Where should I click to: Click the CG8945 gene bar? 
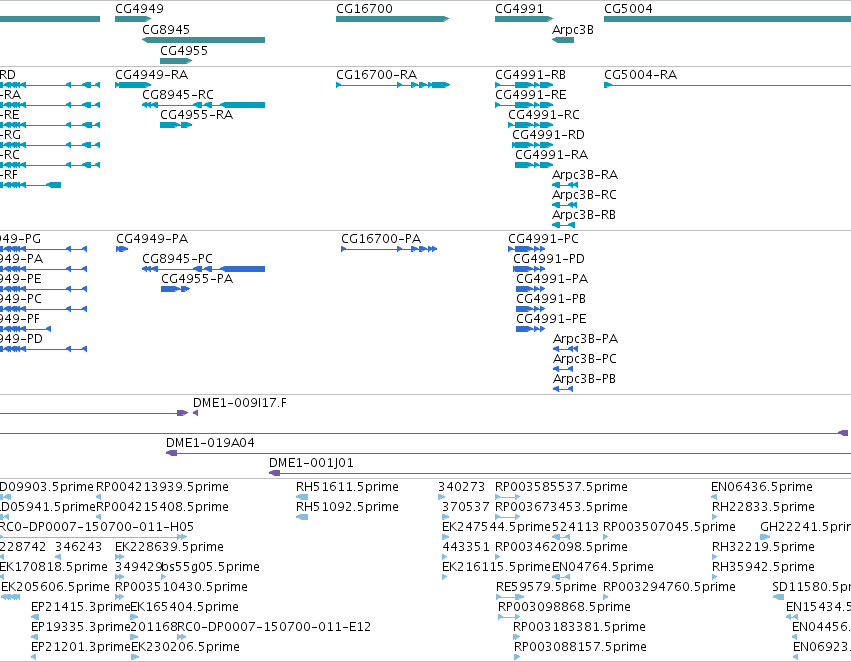[204, 40]
